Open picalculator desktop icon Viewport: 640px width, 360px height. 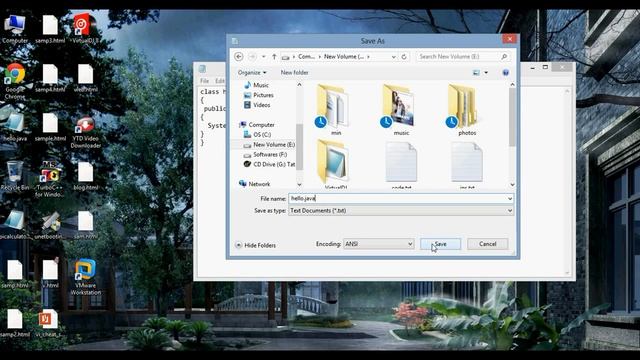click(x=15, y=225)
